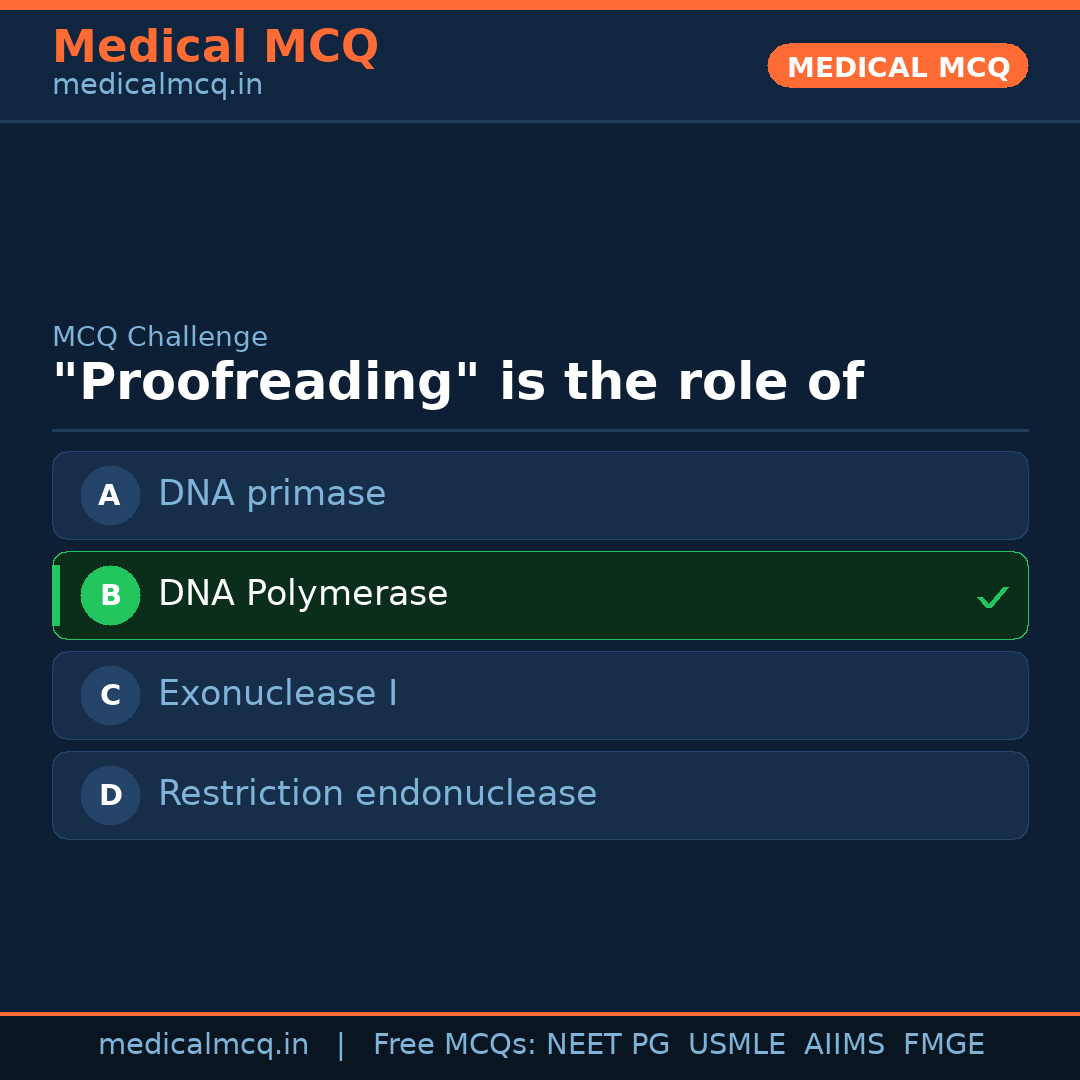Viewport: 1080px width, 1080px height.
Task: Click the Free MCQs footer text
Action: click(454, 1045)
